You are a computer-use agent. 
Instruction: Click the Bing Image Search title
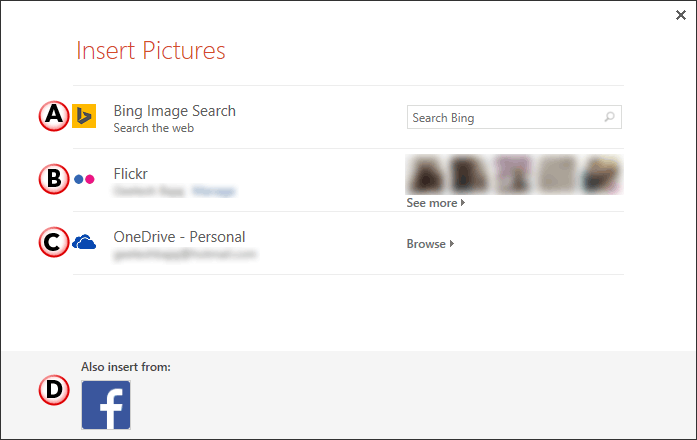click(x=175, y=111)
